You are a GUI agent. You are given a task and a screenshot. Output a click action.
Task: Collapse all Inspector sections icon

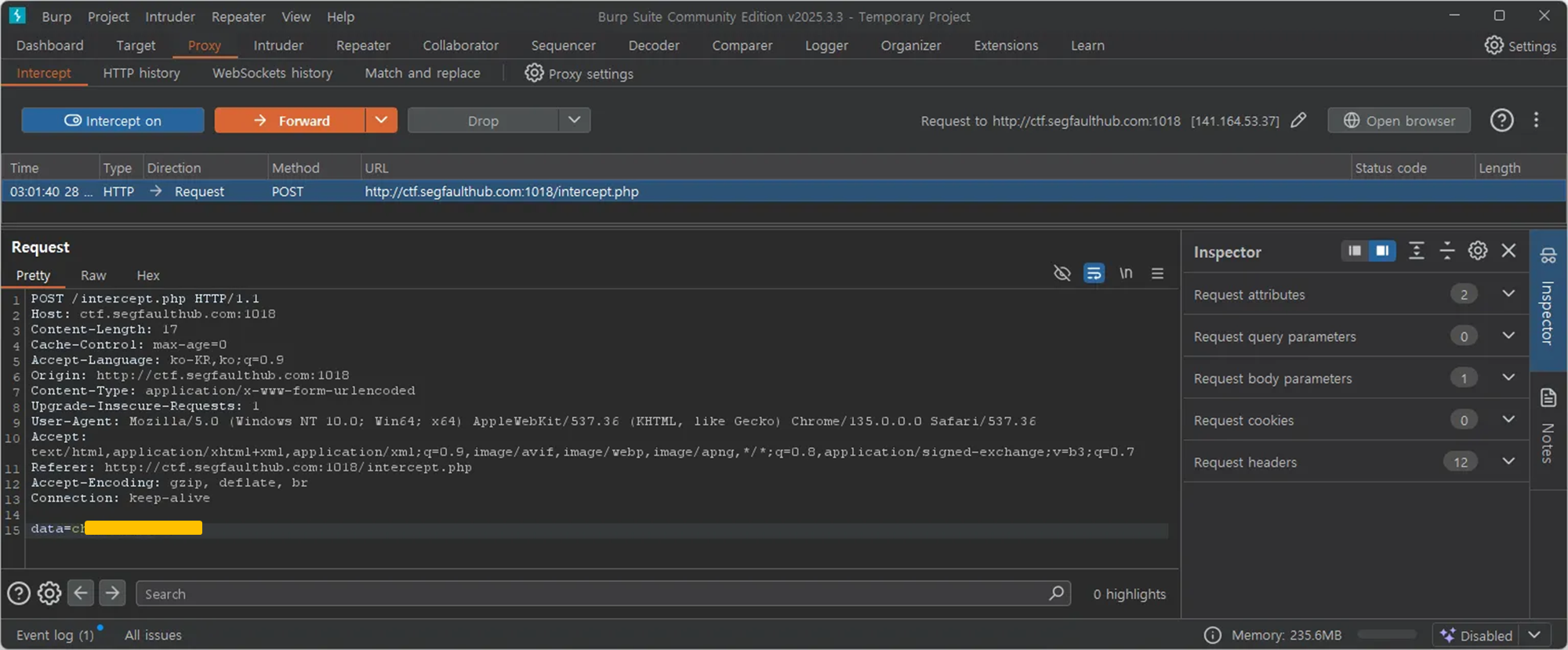(1447, 251)
